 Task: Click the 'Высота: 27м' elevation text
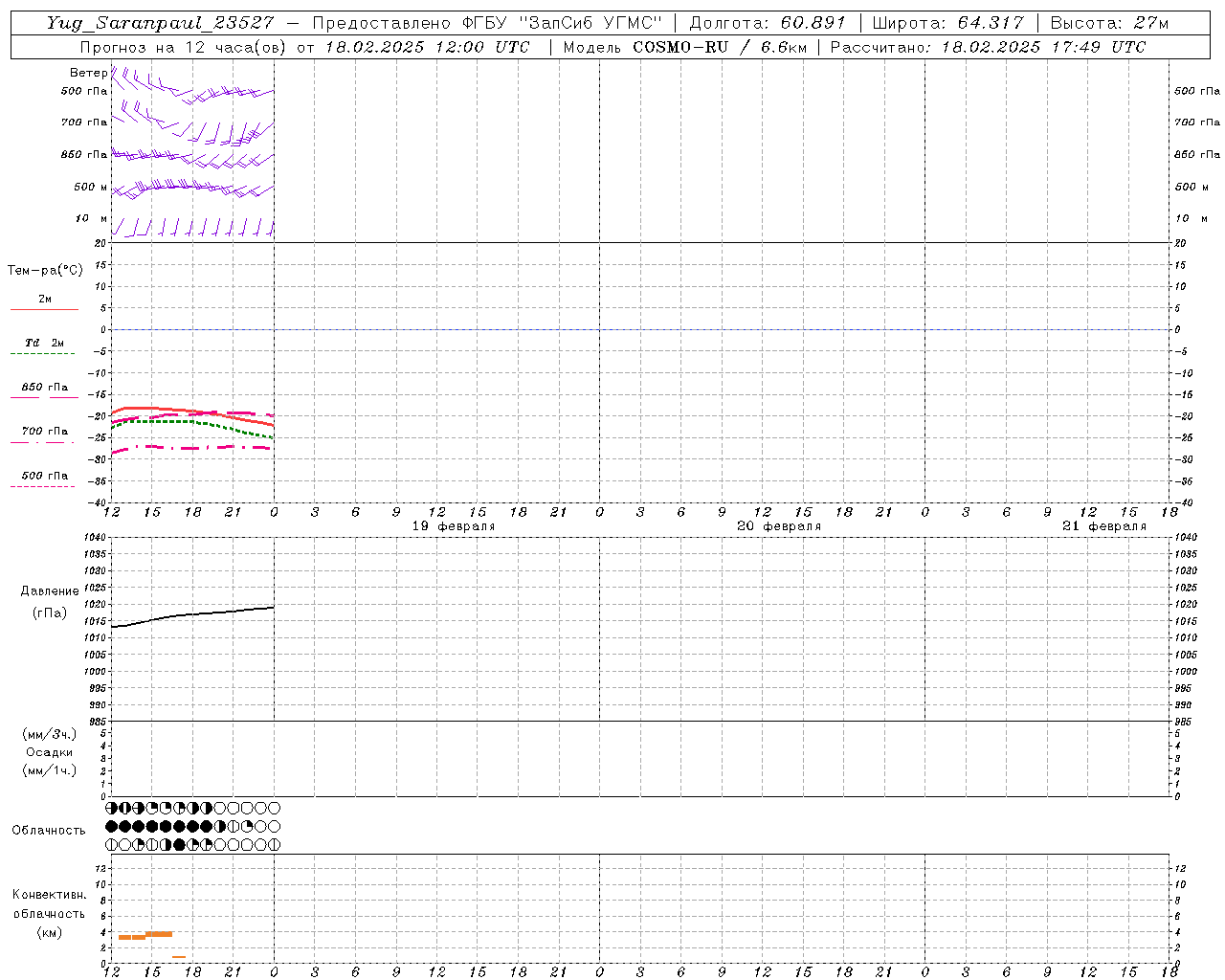point(1109,23)
